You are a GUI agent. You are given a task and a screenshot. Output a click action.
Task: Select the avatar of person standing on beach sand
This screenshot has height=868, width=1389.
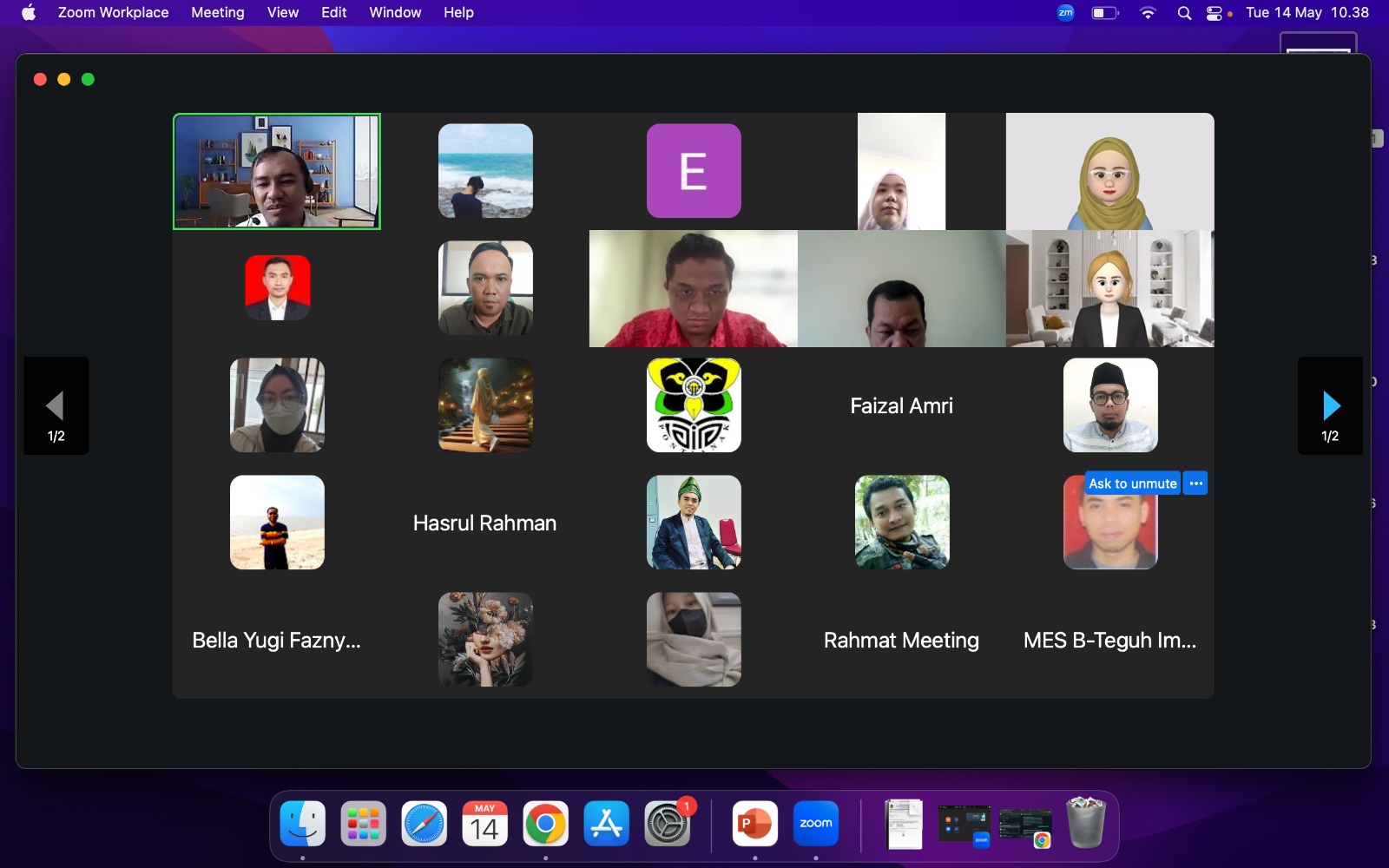coord(277,523)
